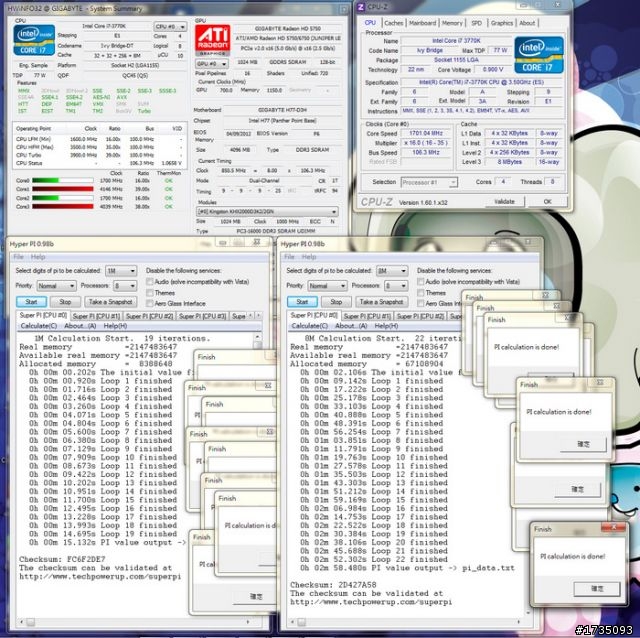Viewport: 640px width, 638px height.
Task: Open Help(H) submenu in right Hyper PI
Action: coord(386,326)
